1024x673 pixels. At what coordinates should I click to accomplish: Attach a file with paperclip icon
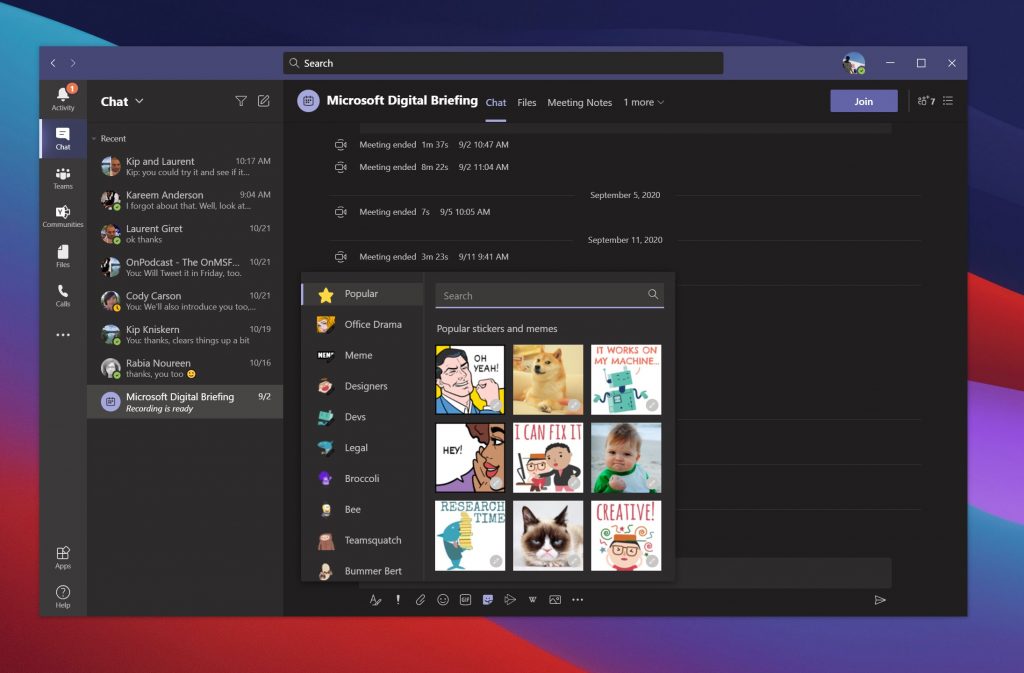point(420,600)
